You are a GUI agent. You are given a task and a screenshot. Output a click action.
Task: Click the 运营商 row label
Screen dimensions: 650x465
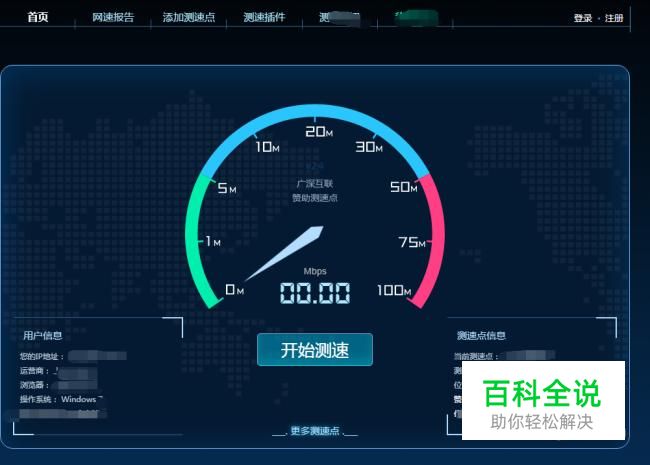(34, 371)
